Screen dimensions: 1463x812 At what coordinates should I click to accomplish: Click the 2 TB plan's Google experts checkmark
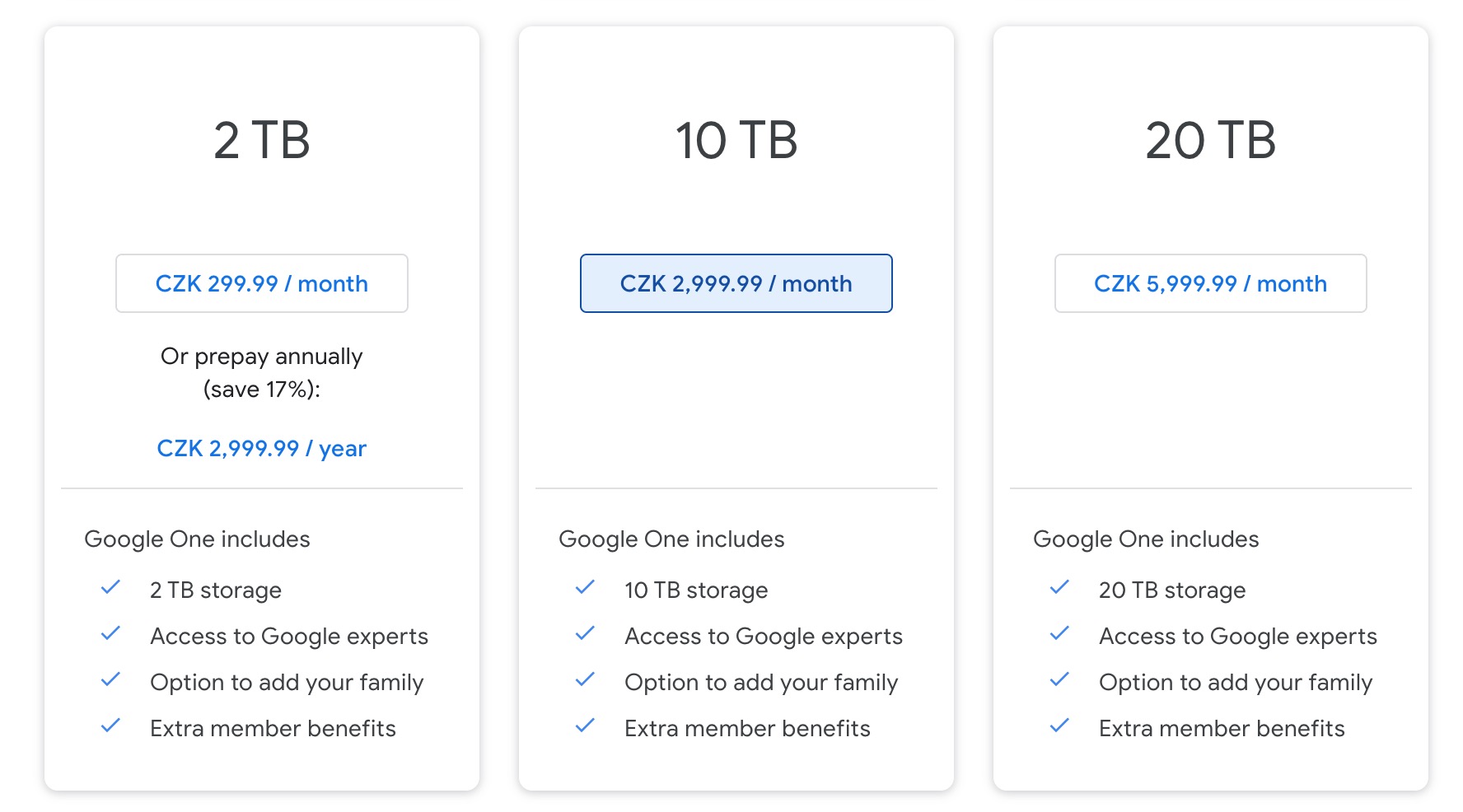click(110, 634)
